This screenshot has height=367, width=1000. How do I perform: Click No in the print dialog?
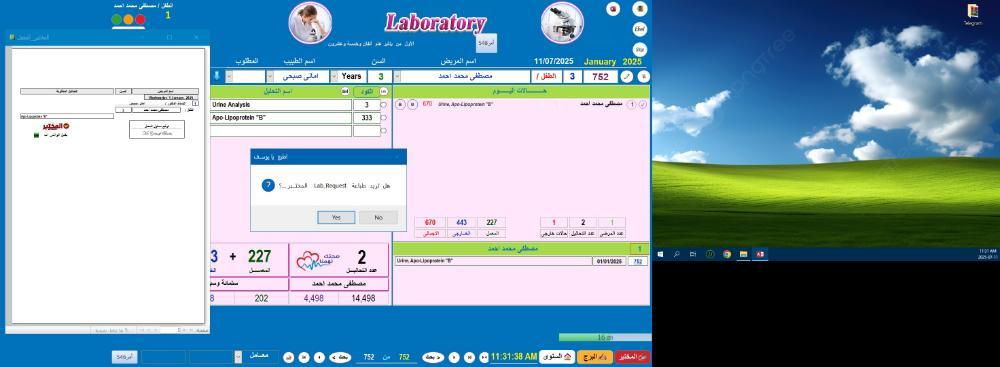(379, 218)
